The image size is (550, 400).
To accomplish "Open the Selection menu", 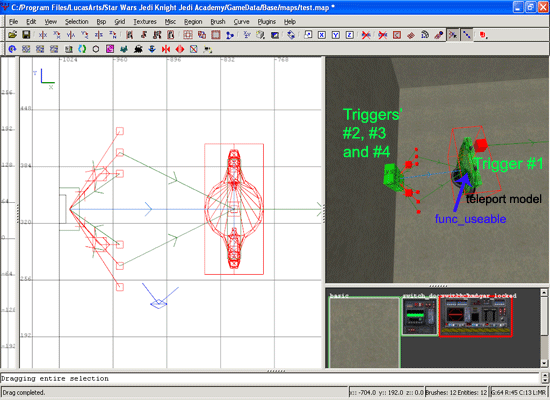I will (x=76, y=21).
